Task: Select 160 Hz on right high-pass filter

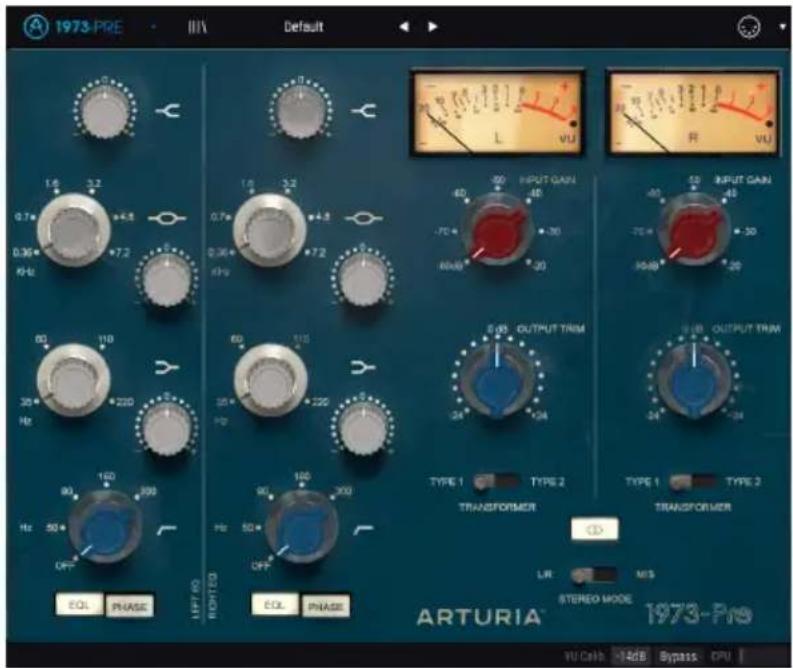Action: coord(302,478)
